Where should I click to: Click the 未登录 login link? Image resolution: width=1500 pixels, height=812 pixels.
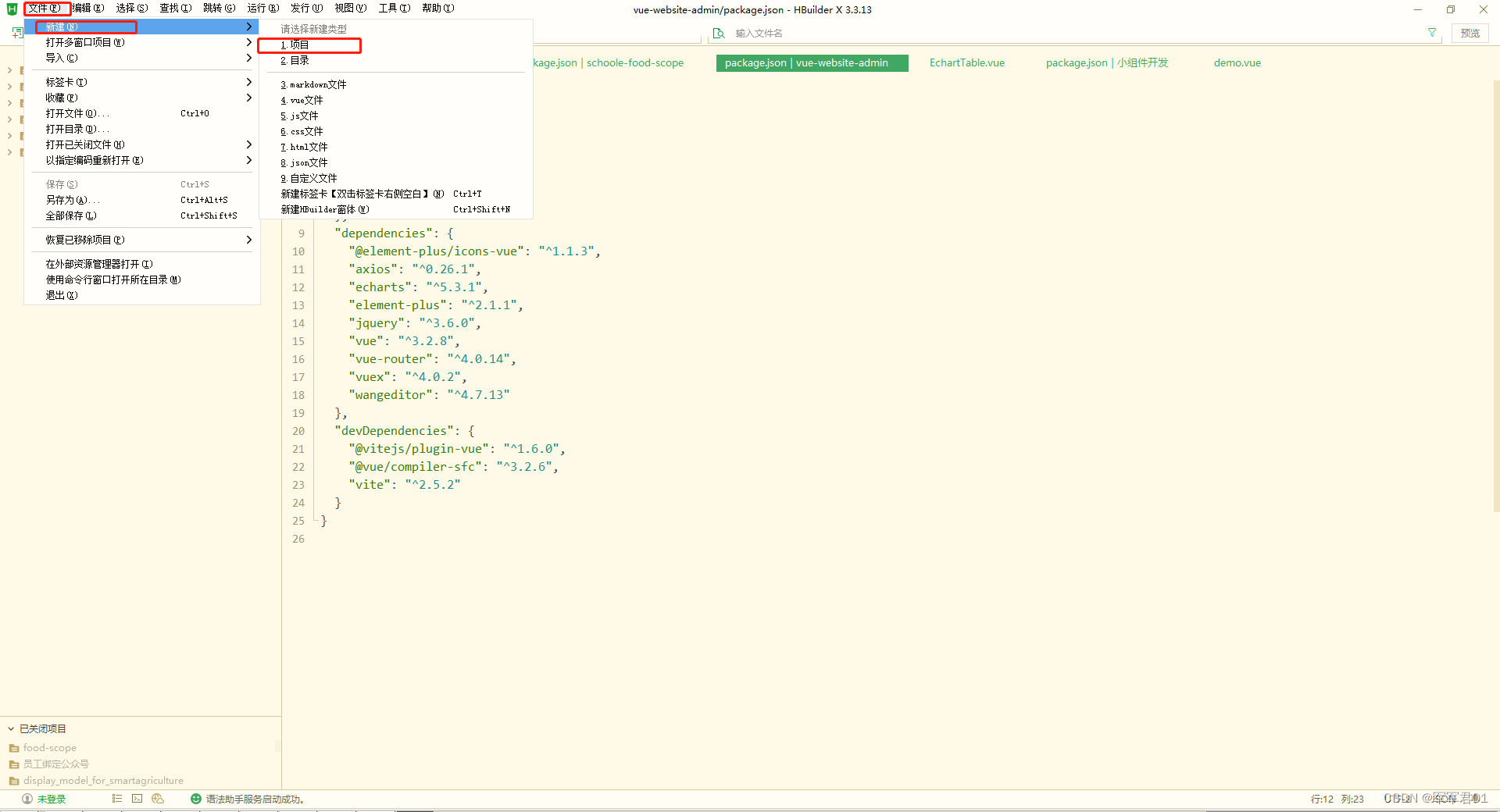click(x=52, y=799)
